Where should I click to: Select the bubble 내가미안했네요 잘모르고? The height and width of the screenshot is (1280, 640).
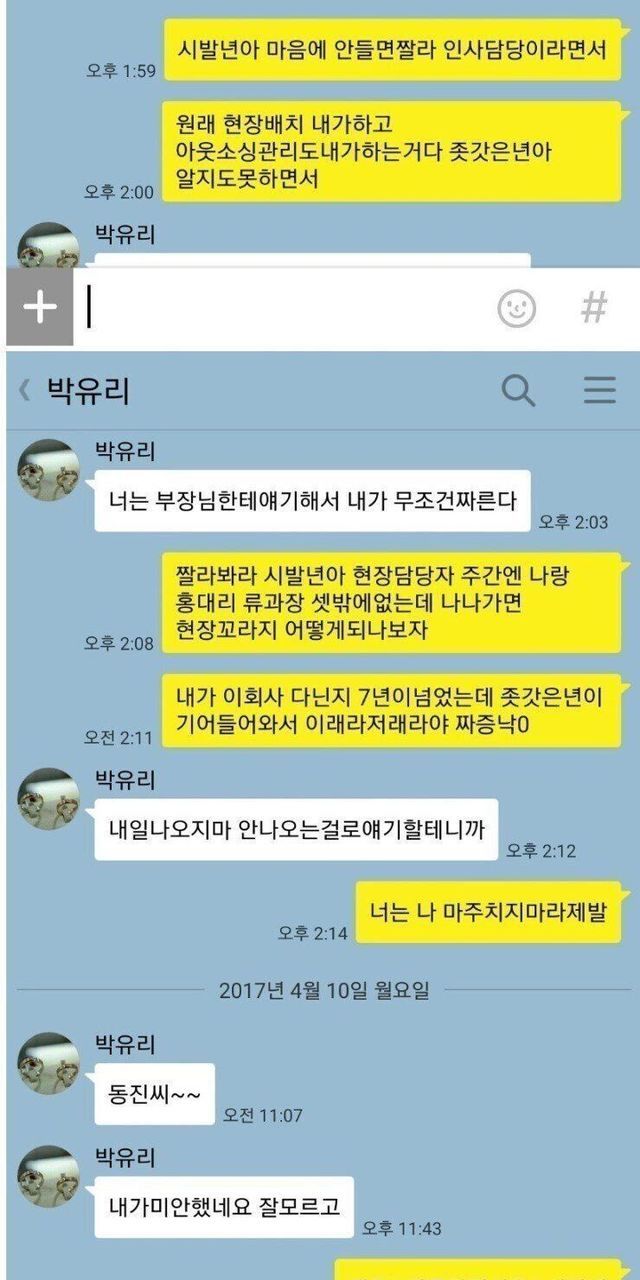[224, 1207]
